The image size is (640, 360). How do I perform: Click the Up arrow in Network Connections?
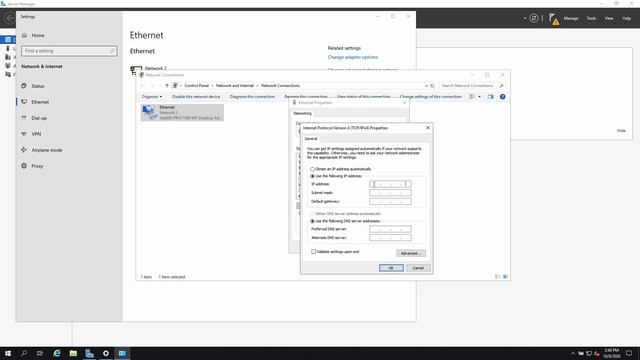tap(167, 86)
